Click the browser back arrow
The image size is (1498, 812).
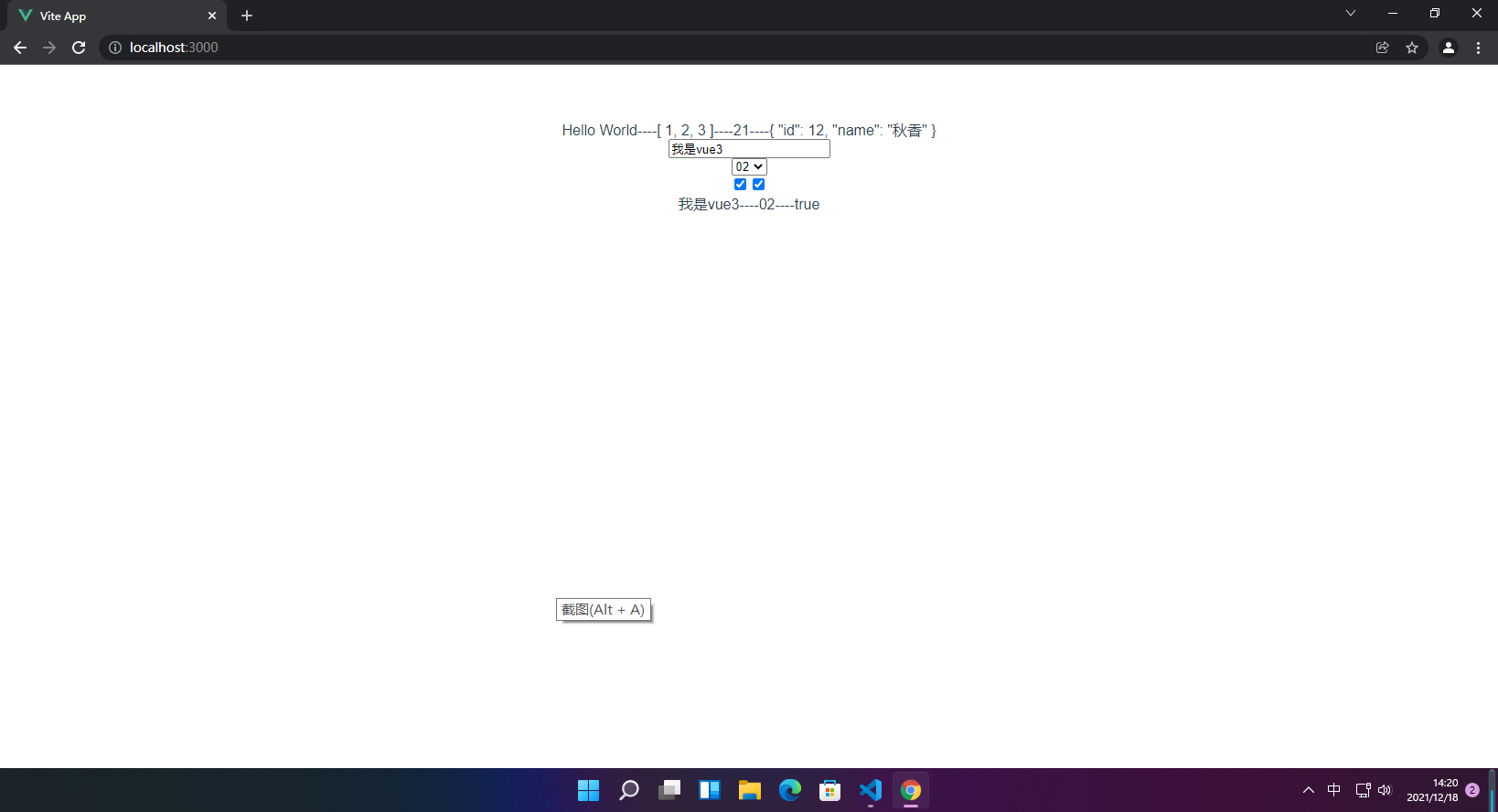pyautogui.click(x=20, y=48)
